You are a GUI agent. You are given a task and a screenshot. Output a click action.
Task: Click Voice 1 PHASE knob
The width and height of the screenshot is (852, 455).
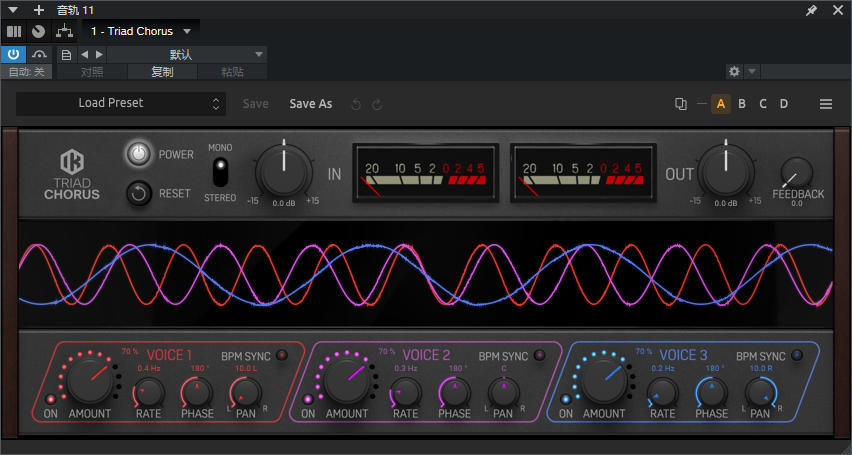point(197,394)
